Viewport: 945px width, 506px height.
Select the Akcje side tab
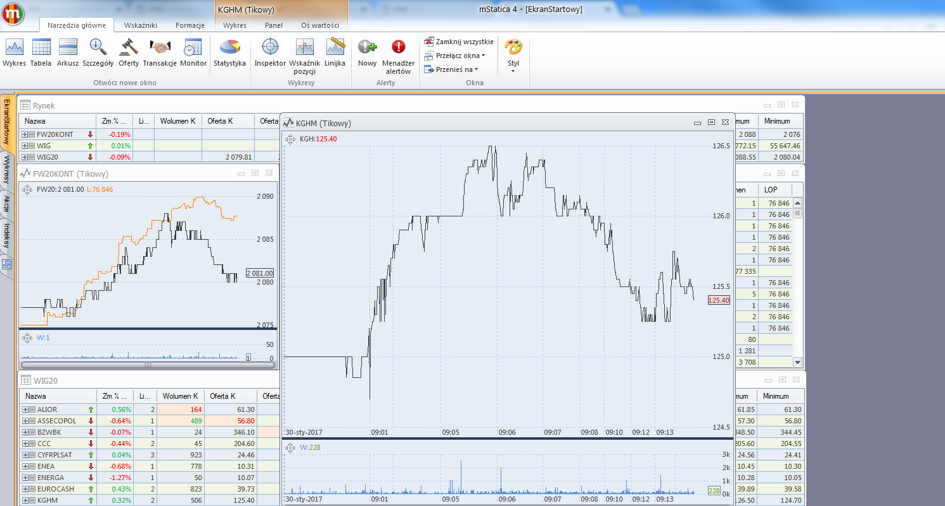tap(7, 203)
